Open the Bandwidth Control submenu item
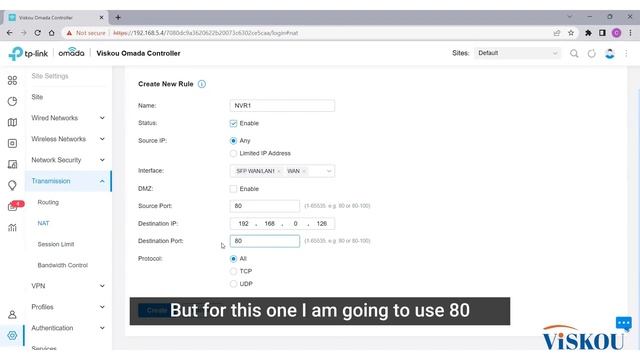The image size is (640, 360). (x=62, y=265)
